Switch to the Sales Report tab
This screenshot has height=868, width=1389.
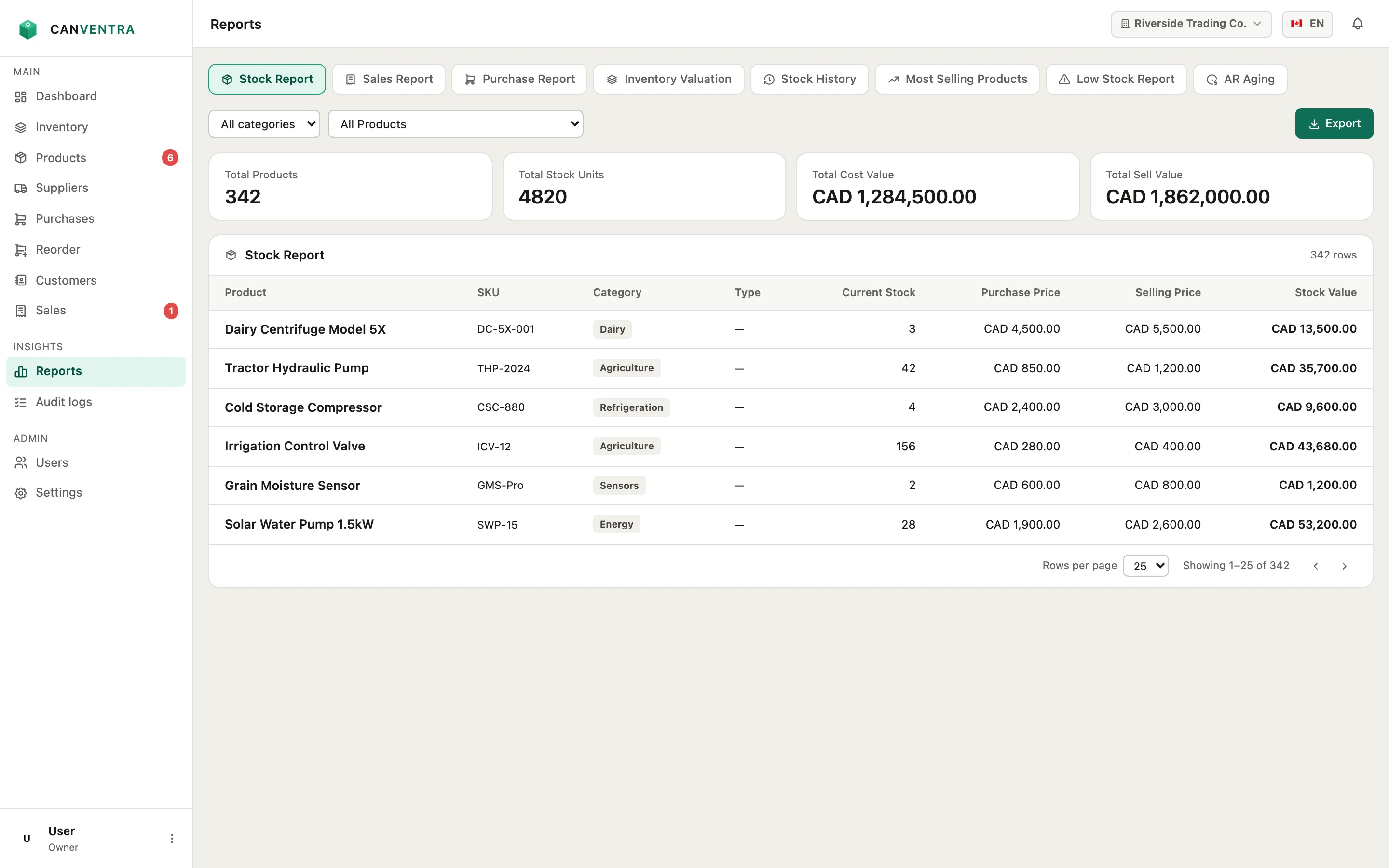tap(389, 79)
